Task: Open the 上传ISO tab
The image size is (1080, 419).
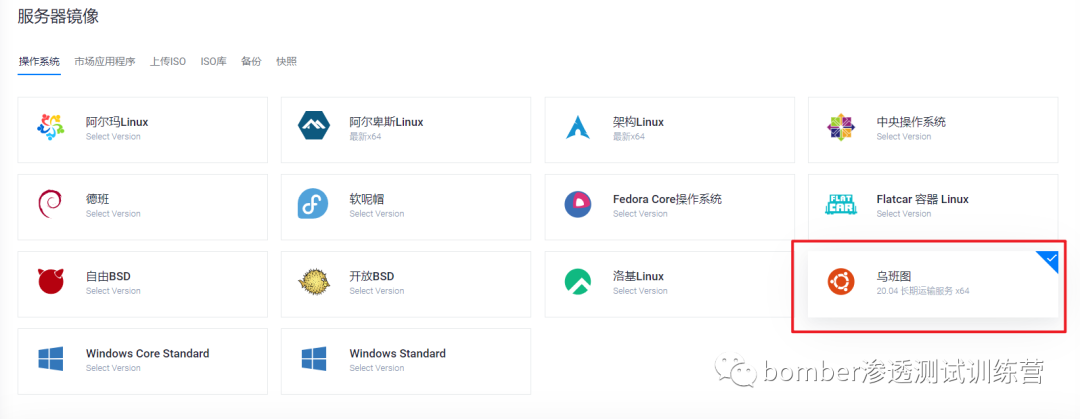Action: [x=168, y=61]
